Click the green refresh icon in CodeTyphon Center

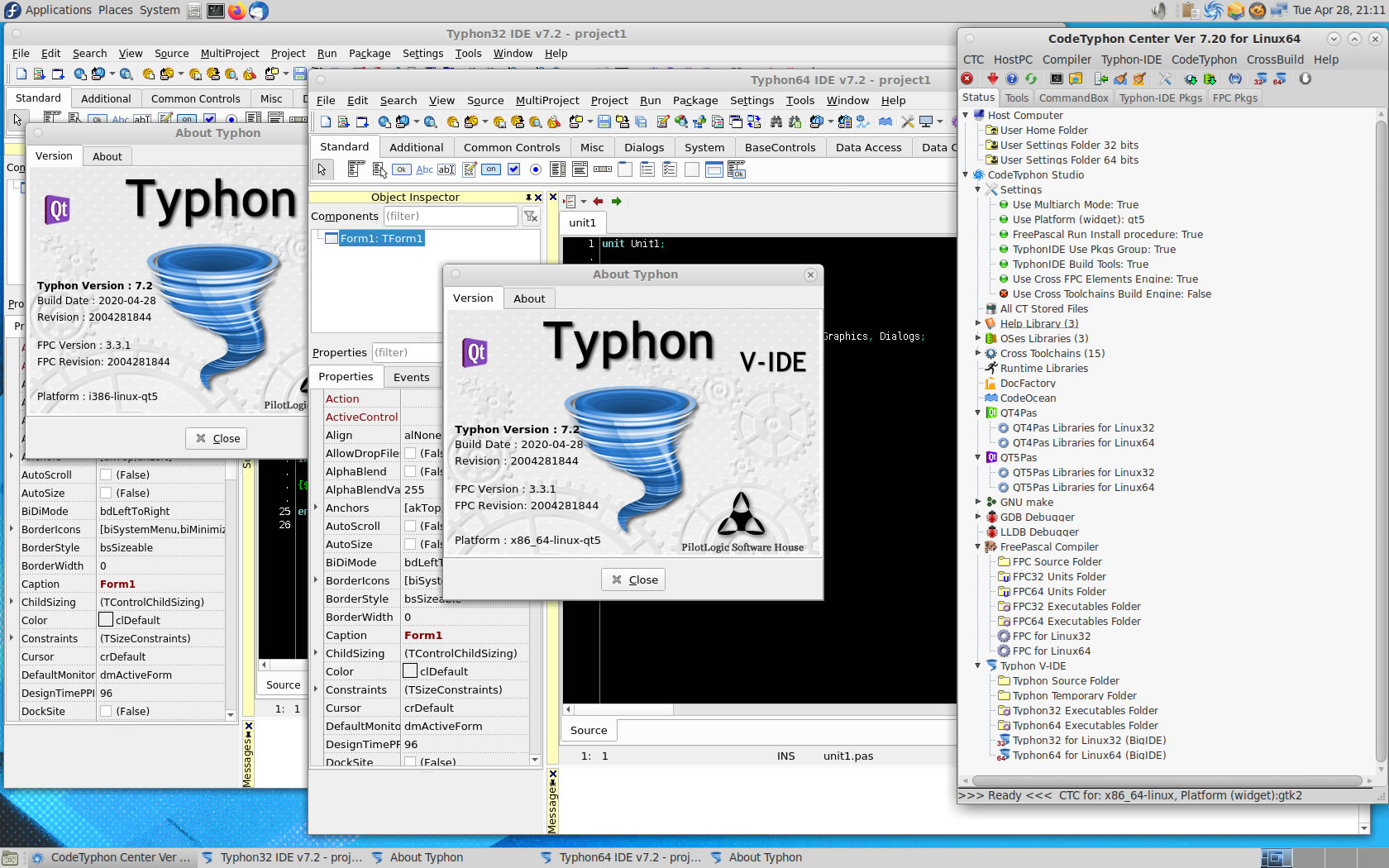[x=1031, y=79]
